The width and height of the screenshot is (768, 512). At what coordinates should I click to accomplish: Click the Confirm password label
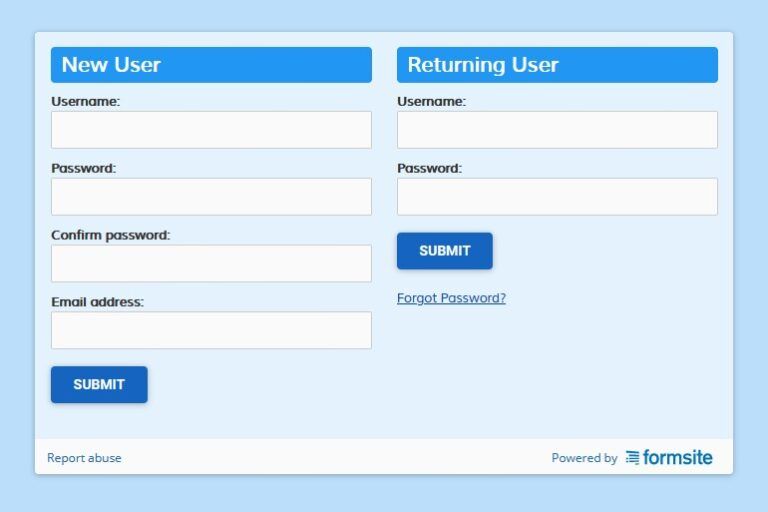click(111, 235)
